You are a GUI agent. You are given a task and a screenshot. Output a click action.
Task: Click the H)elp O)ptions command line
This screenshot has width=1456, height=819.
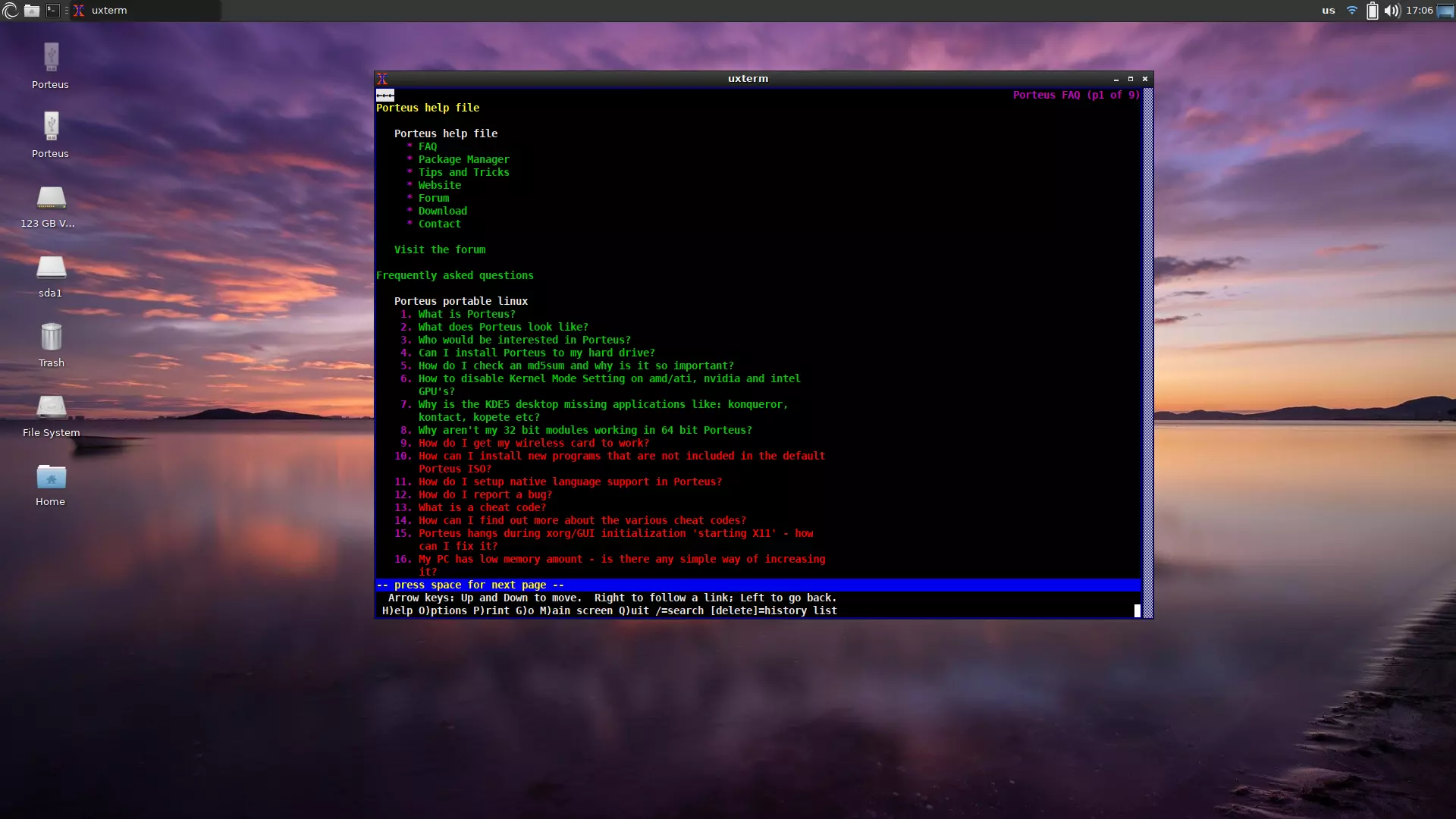(x=610, y=610)
